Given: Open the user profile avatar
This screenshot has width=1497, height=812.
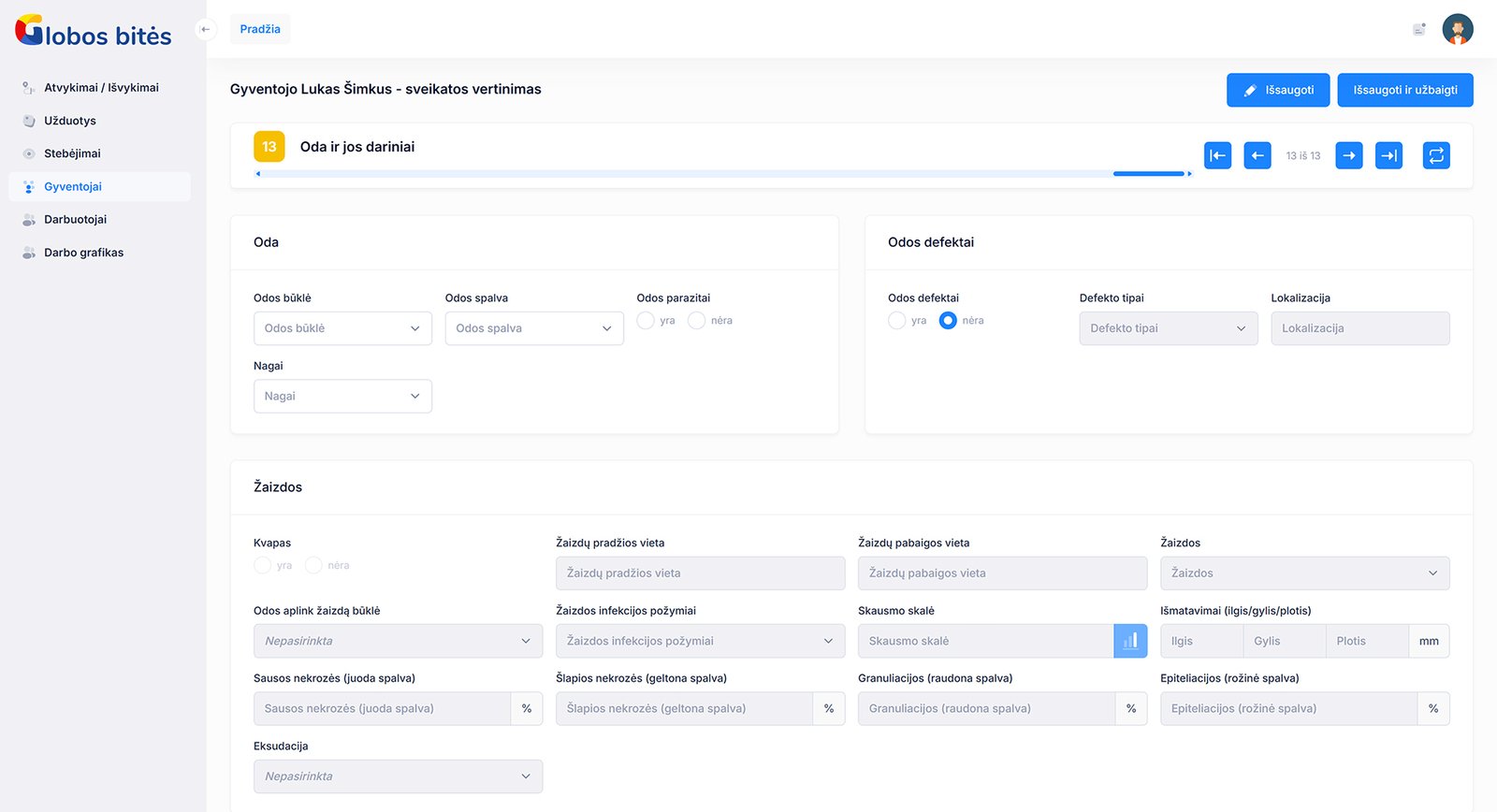Looking at the screenshot, I should point(1457,29).
